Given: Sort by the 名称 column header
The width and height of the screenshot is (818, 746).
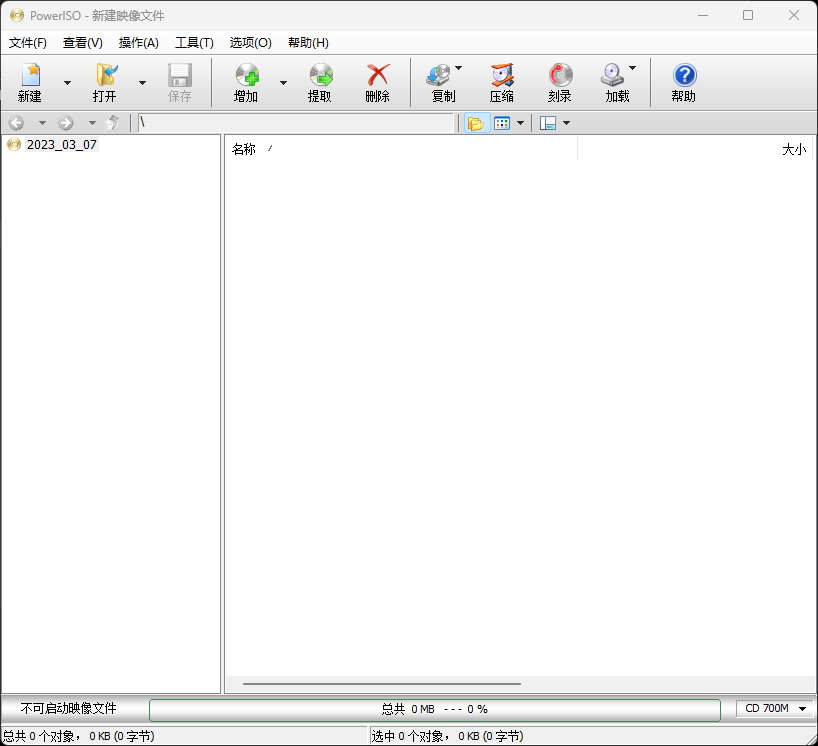Looking at the screenshot, I should [x=401, y=149].
